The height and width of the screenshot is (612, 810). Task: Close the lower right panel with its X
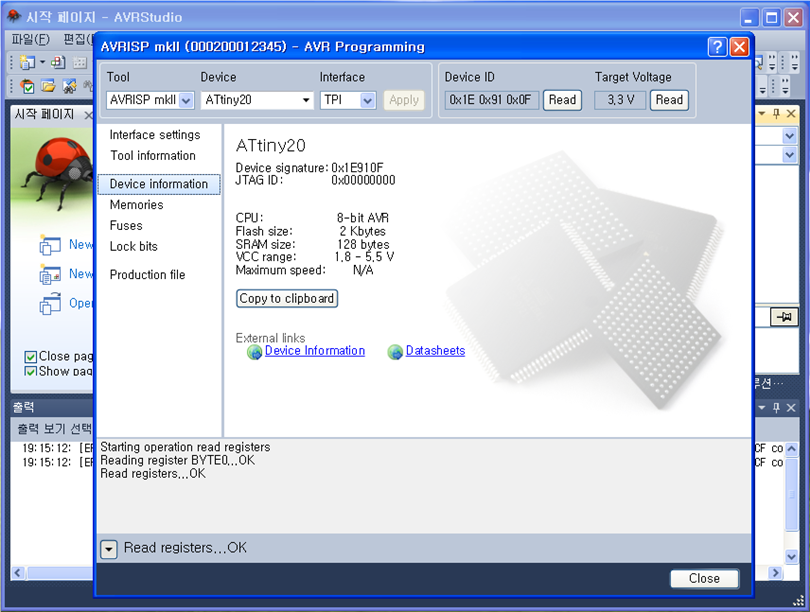[x=791, y=408]
